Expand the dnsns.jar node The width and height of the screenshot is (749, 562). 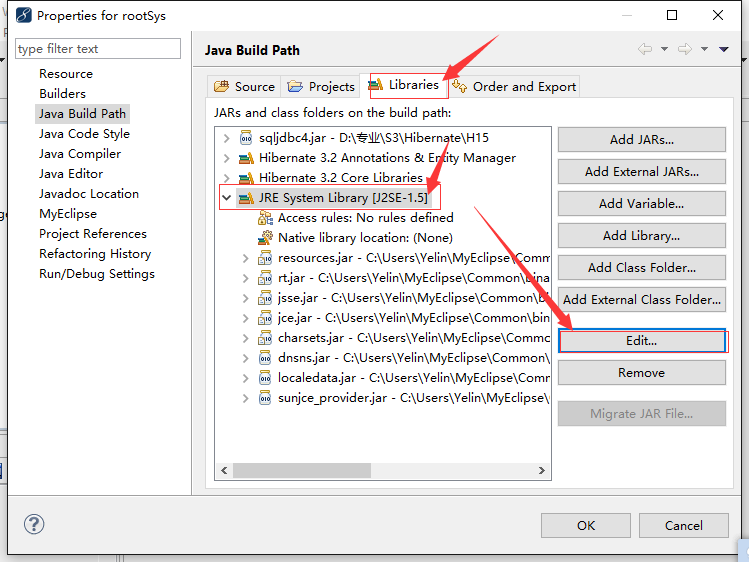click(x=246, y=358)
